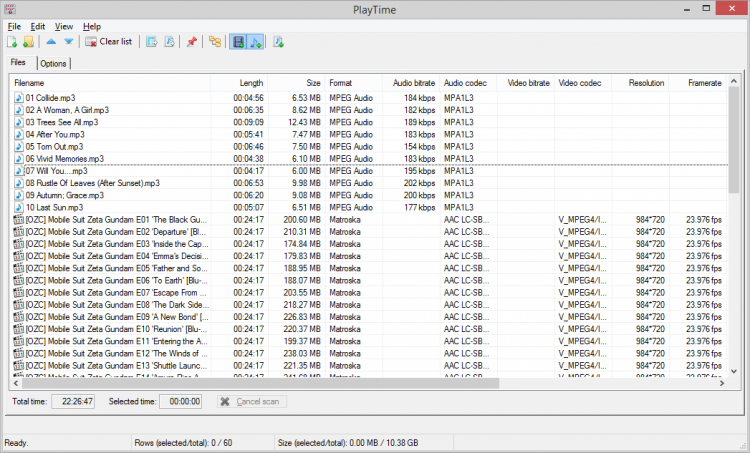This screenshot has height=453, width=750.
Task: Click the Selected time value field
Action: pos(180,401)
